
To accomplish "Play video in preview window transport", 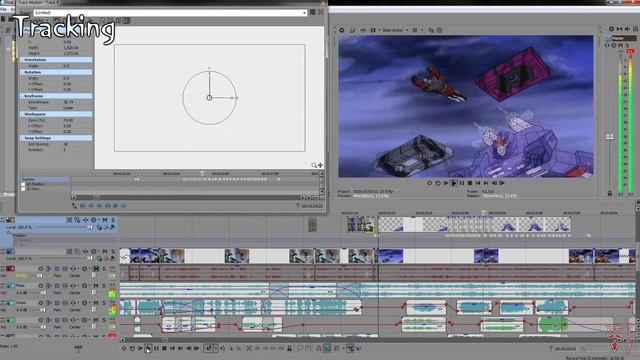I will [x=453, y=183].
